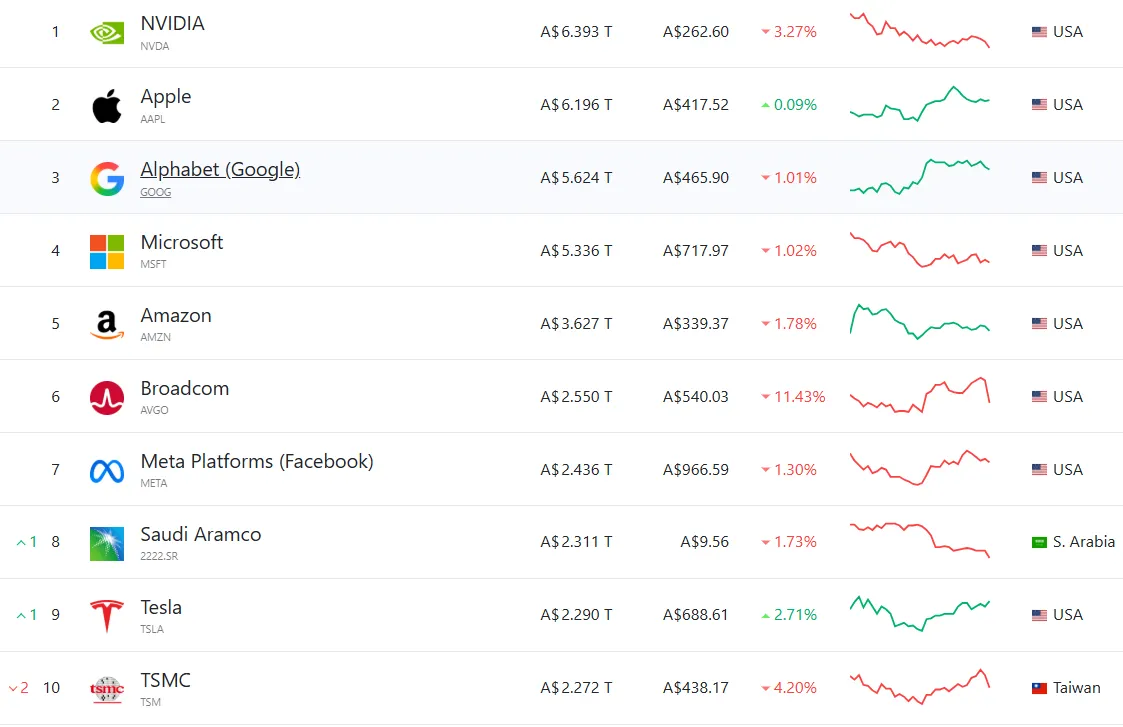Click the Amazon logo icon
1123x727 pixels.
[107, 324]
